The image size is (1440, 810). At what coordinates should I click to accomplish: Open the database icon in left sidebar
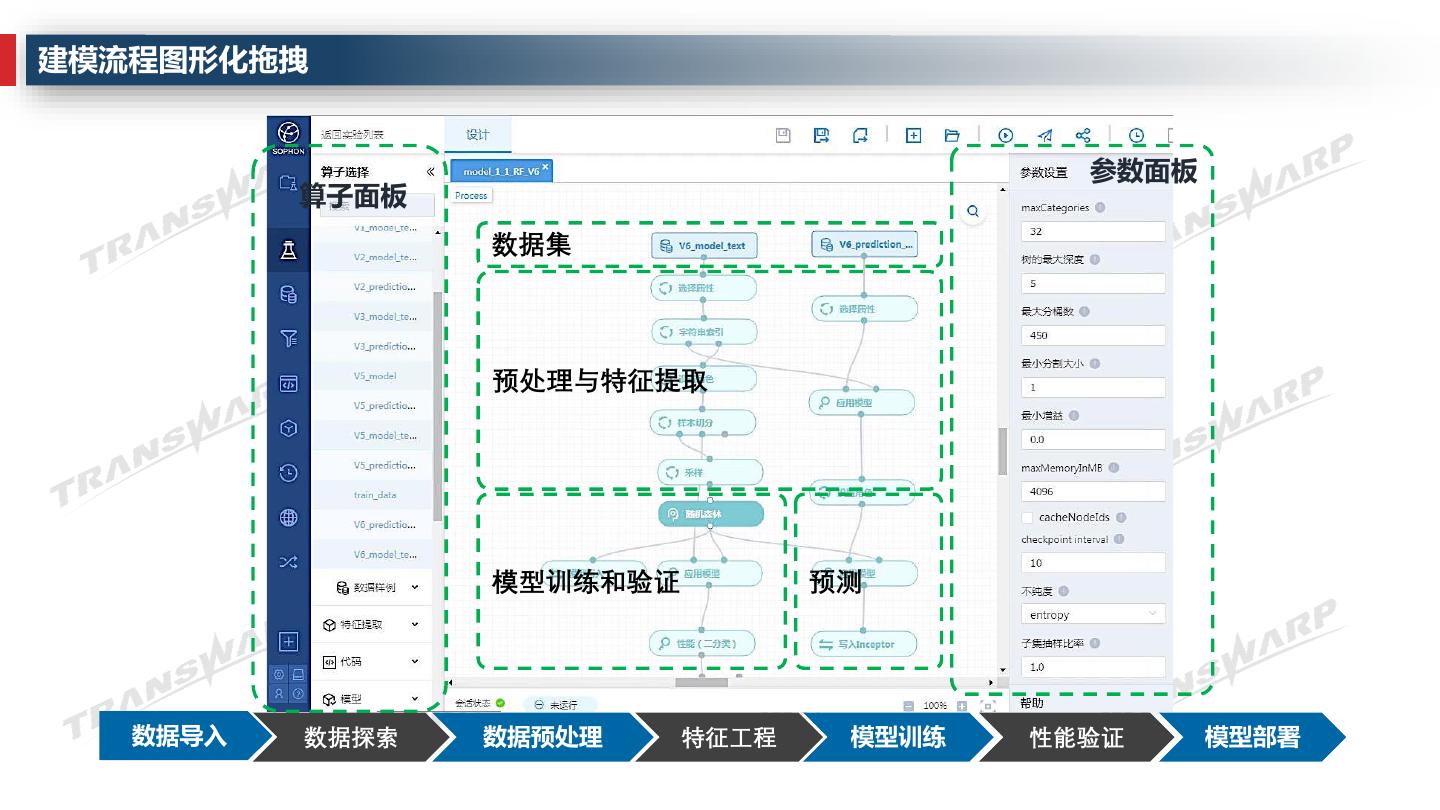coord(288,294)
